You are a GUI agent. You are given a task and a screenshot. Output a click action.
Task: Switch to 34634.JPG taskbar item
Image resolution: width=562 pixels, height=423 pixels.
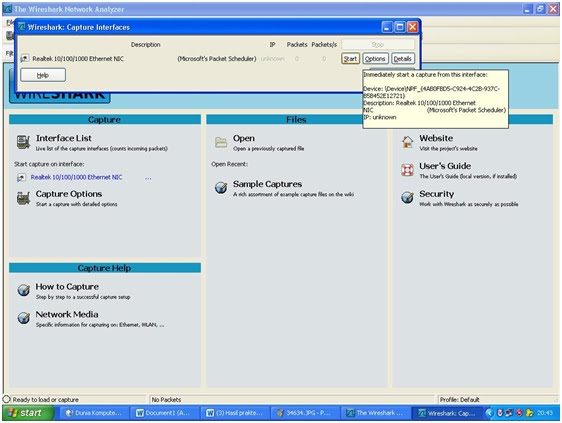click(x=304, y=413)
